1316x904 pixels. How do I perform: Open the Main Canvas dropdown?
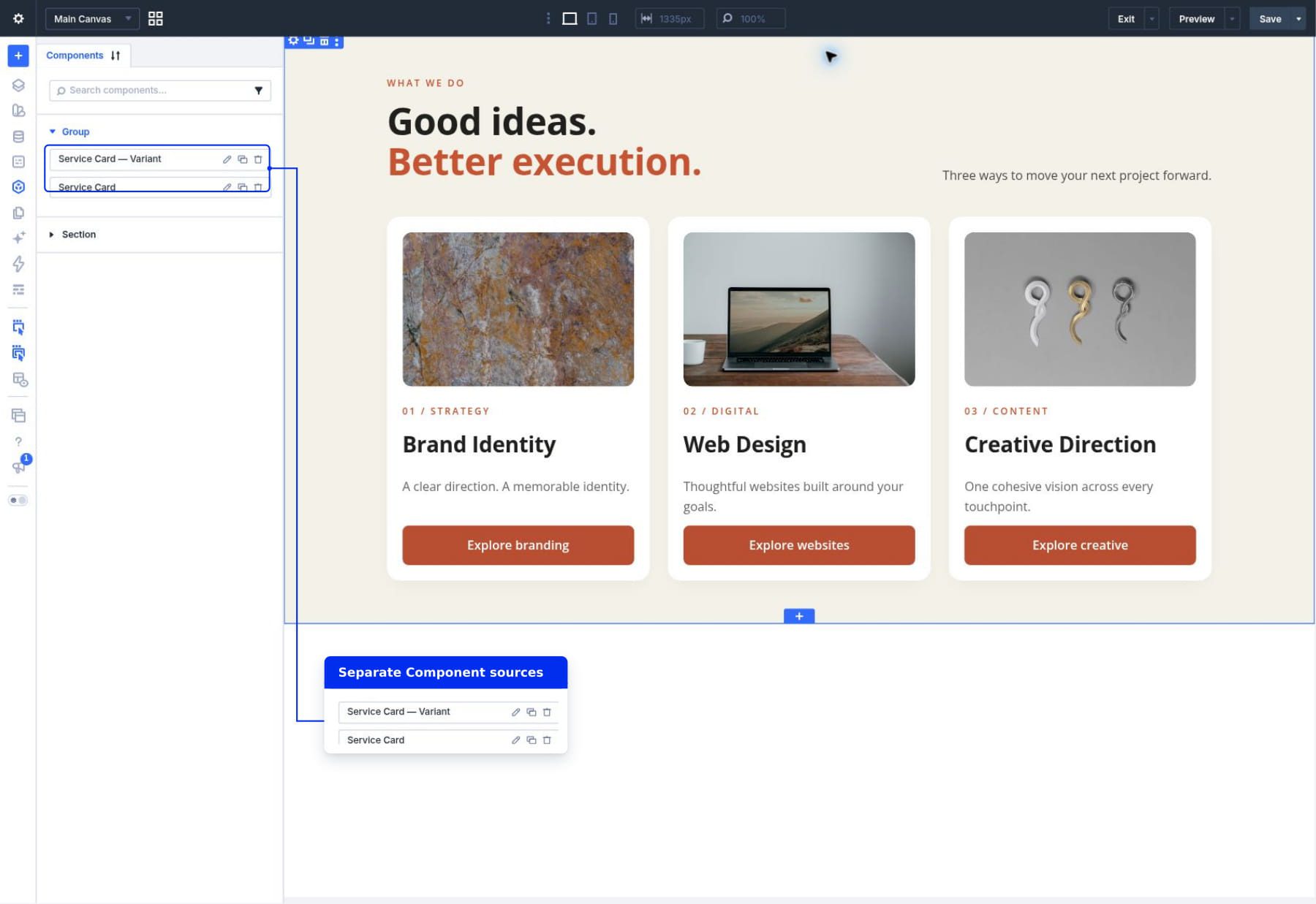tap(92, 18)
